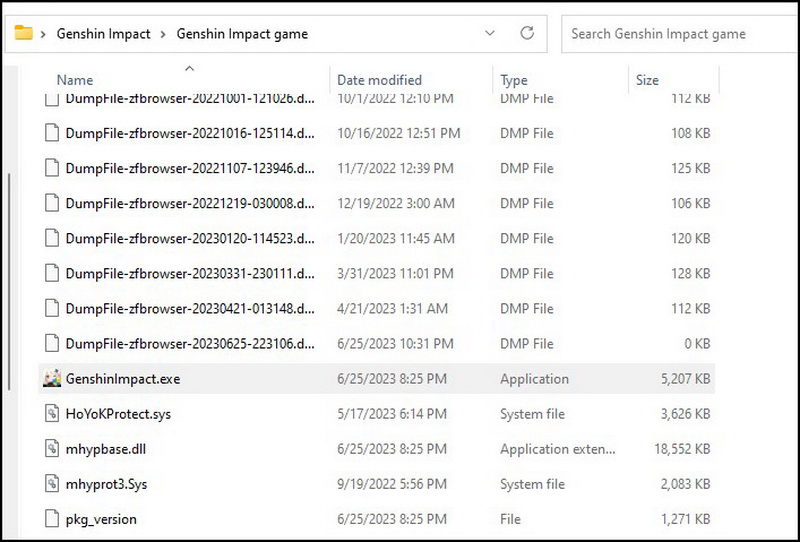Screen dimensions: 800x542
Task: Click the 1,271 KB size value
Action: (686, 519)
